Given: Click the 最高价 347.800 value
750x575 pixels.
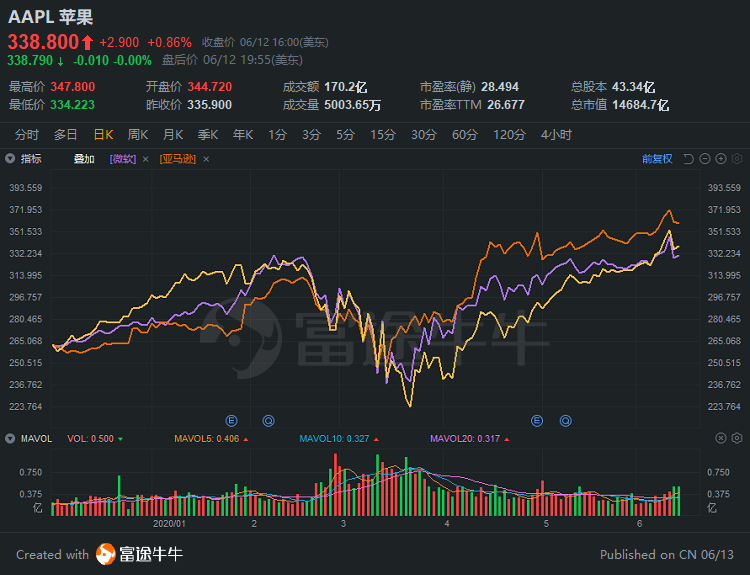Looking at the screenshot, I should pyautogui.click(x=73, y=87).
